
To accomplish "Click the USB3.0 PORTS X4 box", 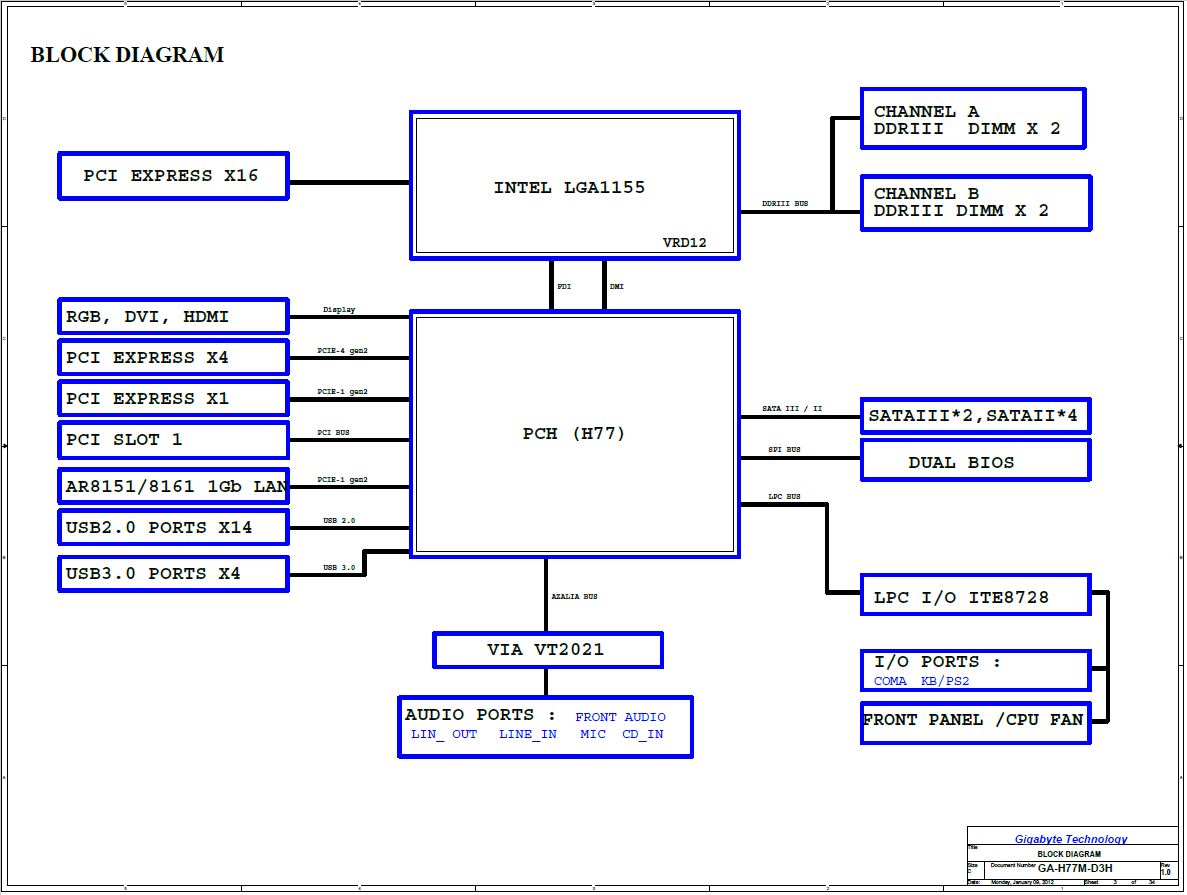I will [x=173, y=574].
